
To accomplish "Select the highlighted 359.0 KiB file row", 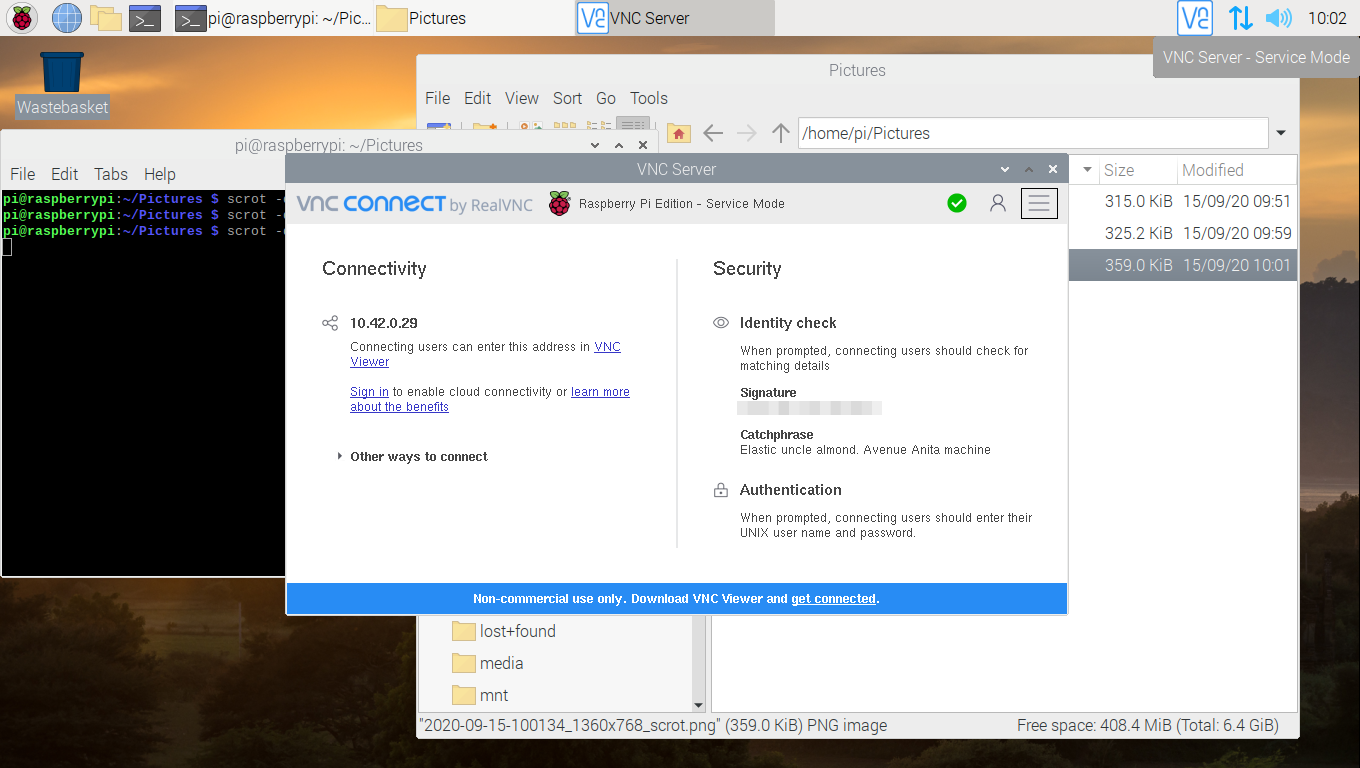I will coord(1182,265).
